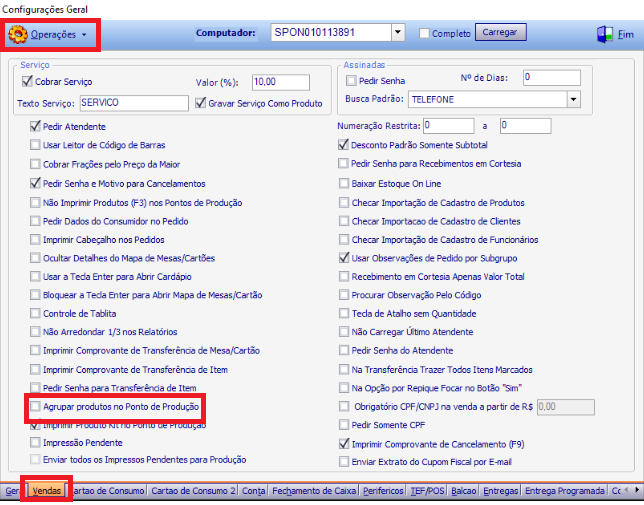
Task: Toggle Pedir Senha e Motivo para Cancelamentos
Action: click(35, 183)
